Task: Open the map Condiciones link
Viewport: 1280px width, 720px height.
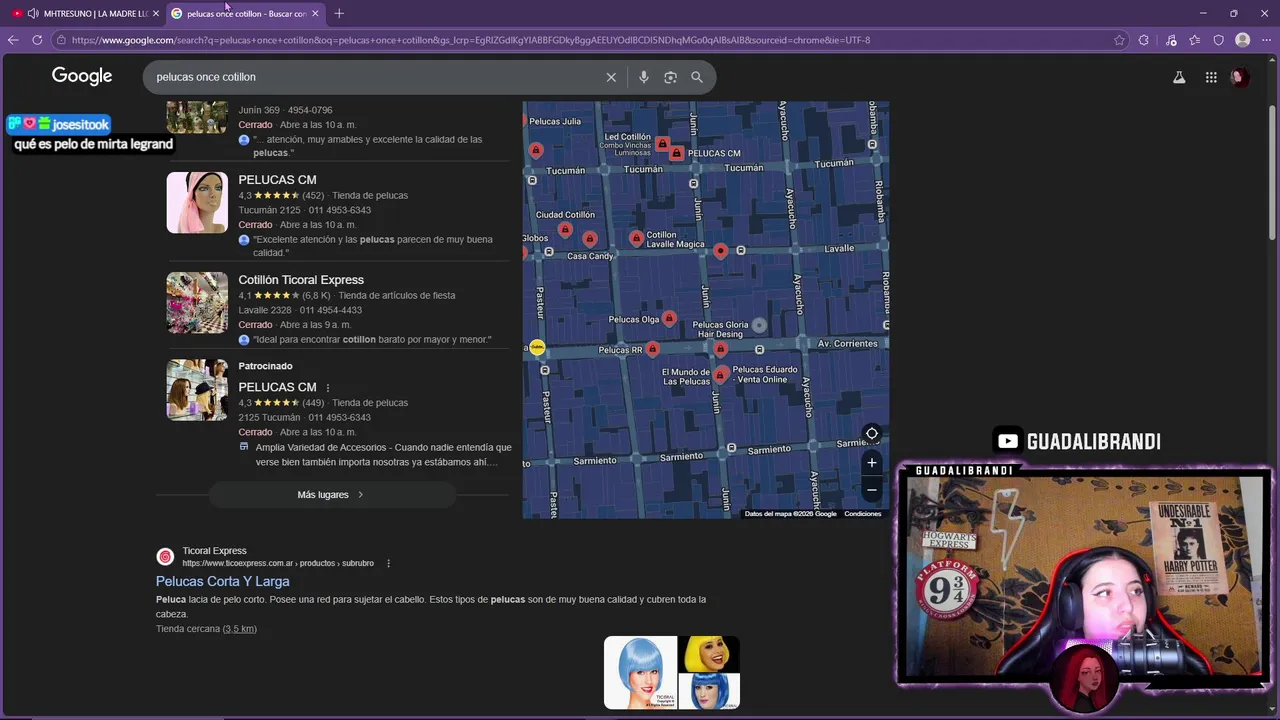Action: coord(863,514)
